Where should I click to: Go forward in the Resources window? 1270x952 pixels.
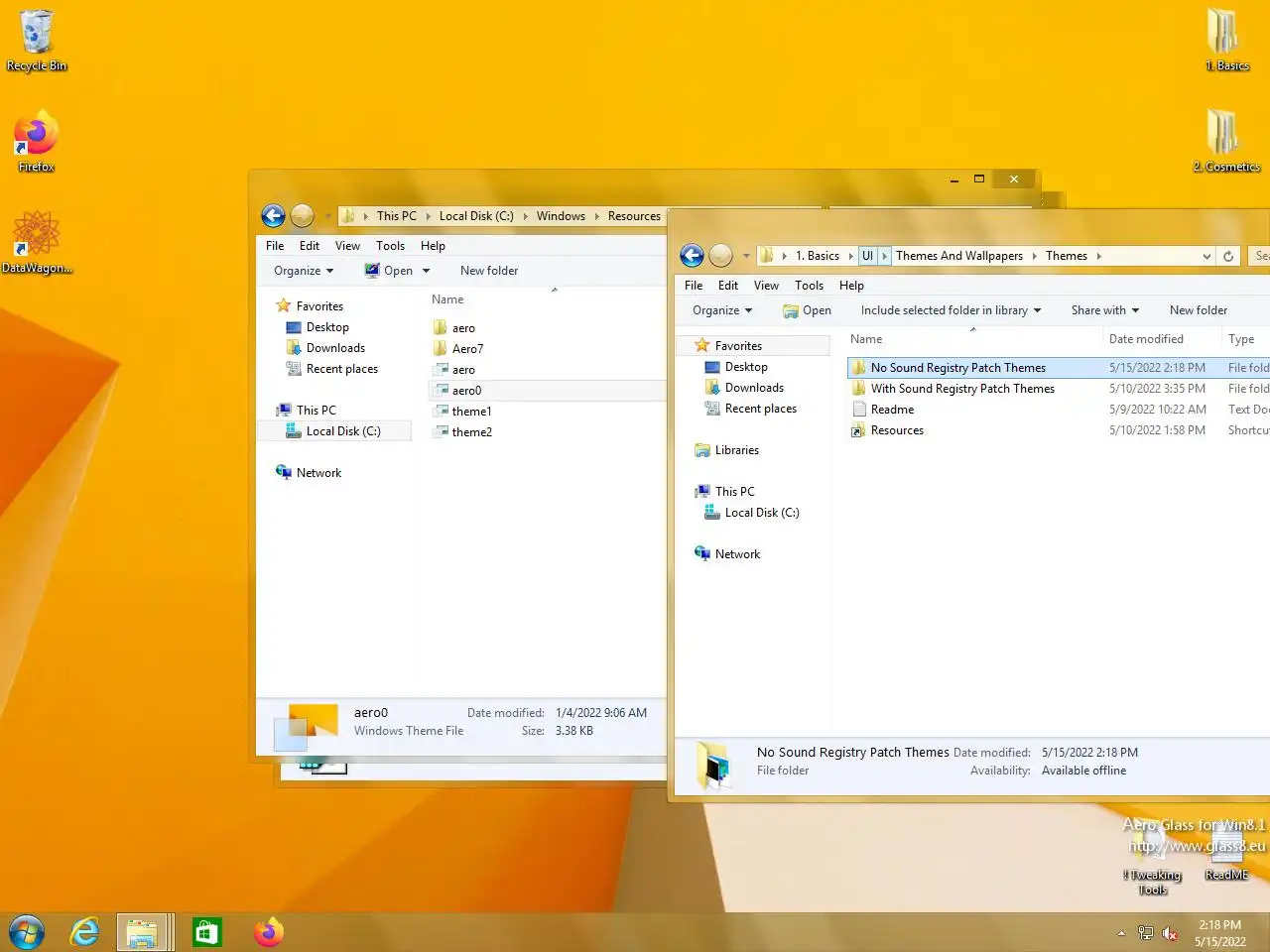click(303, 216)
